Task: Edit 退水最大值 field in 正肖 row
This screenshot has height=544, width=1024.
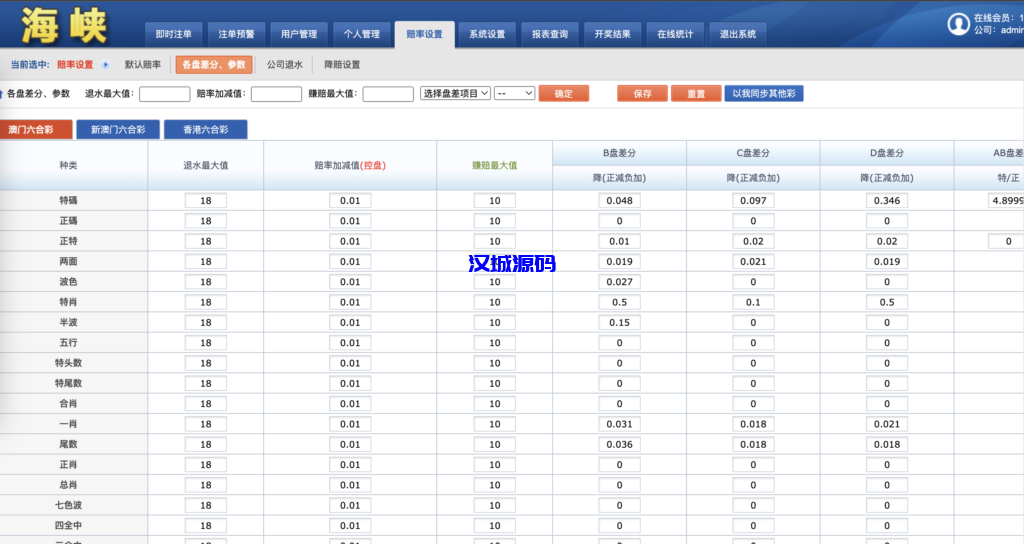Action: [x=206, y=464]
